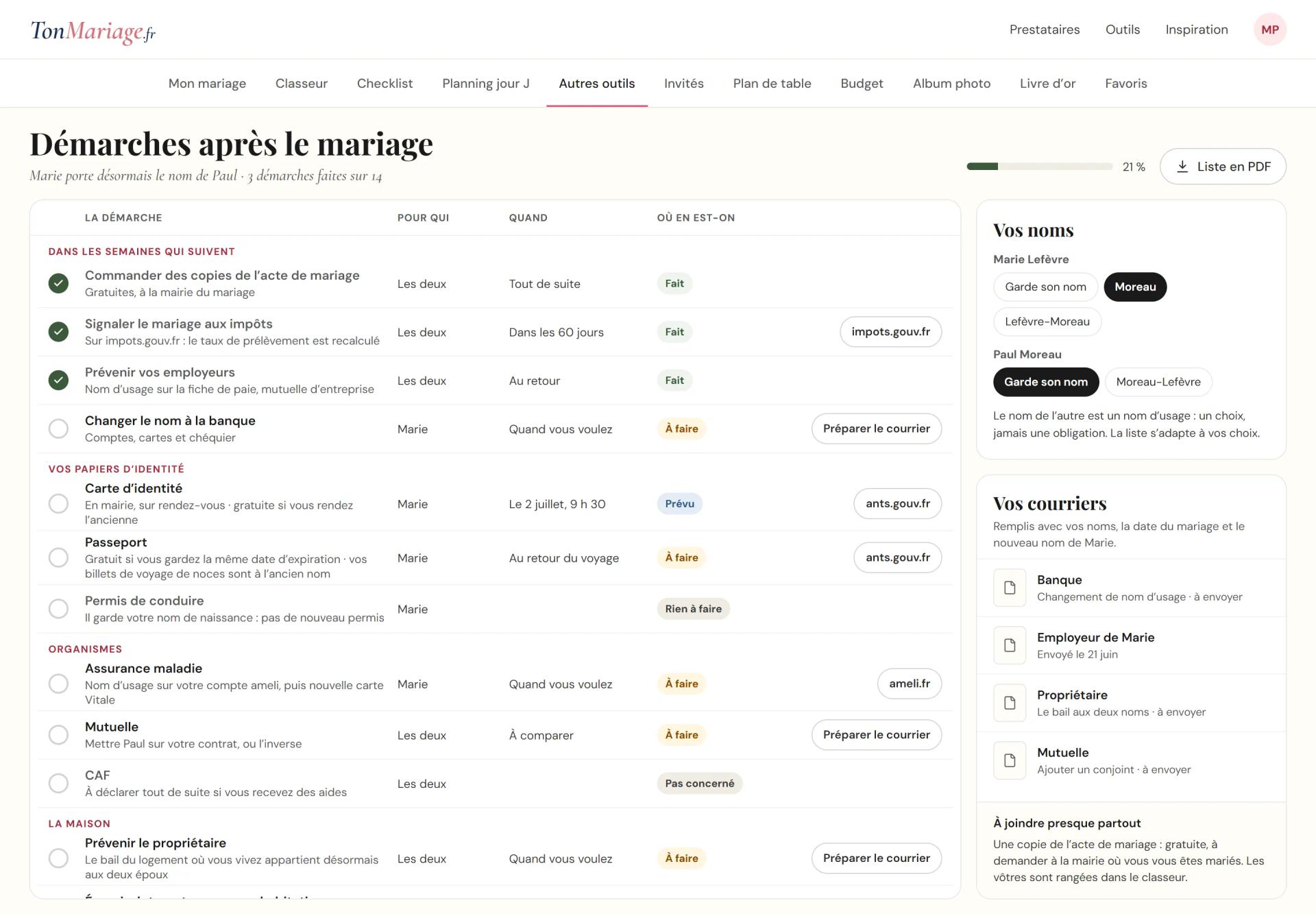Uncheck 'Prévenir vos employeurs' task
The image size is (1316, 914).
[58, 381]
